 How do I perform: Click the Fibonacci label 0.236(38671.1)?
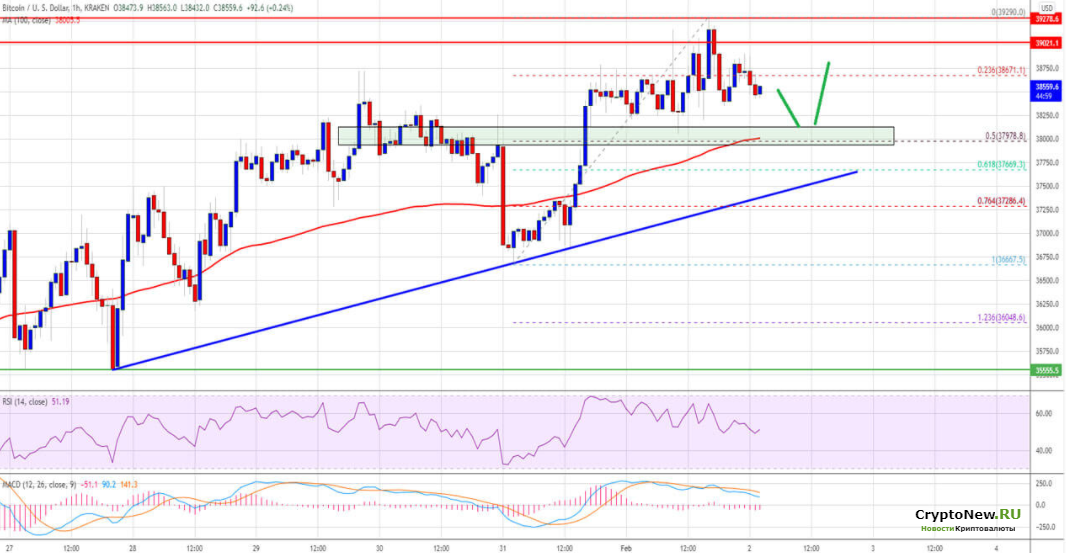coord(1001,70)
